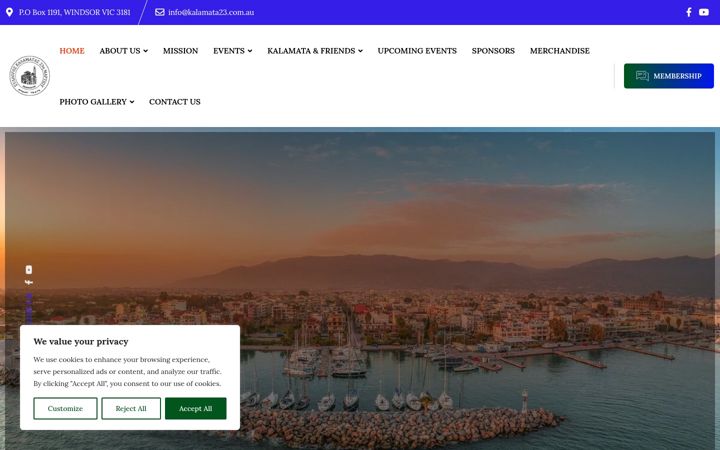Click the info@kalamata23.com.au email link

211,12
